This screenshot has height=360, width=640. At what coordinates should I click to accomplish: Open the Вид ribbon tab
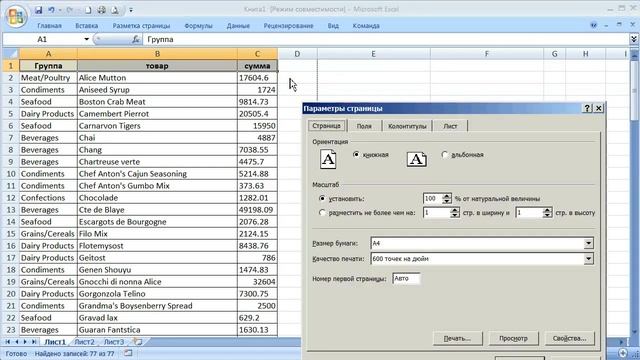pyautogui.click(x=333, y=26)
